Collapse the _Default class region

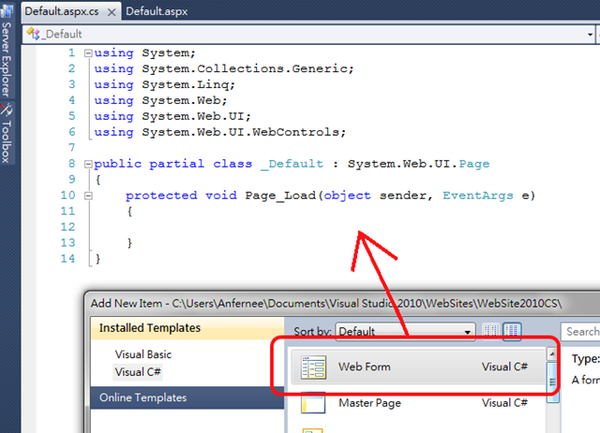(x=88, y=164)
